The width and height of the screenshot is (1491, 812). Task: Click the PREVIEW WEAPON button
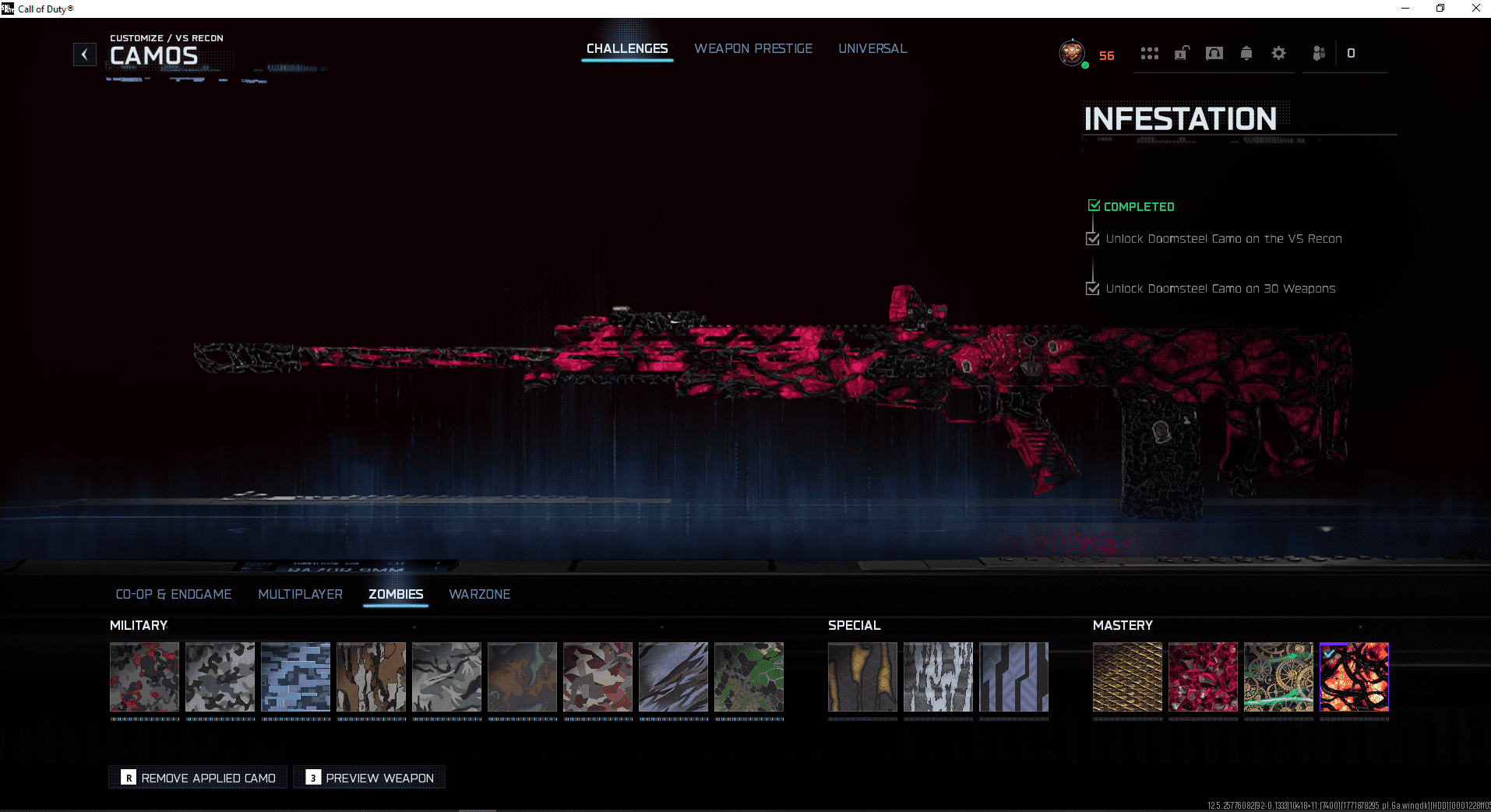pos(368,777)
